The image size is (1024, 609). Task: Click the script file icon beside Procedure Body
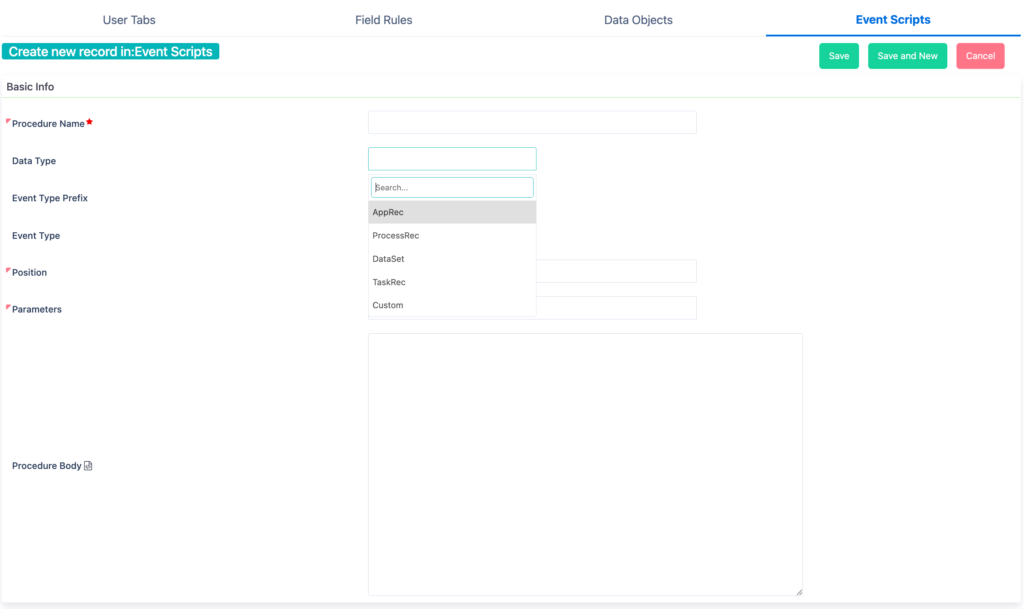click(89, 465)
